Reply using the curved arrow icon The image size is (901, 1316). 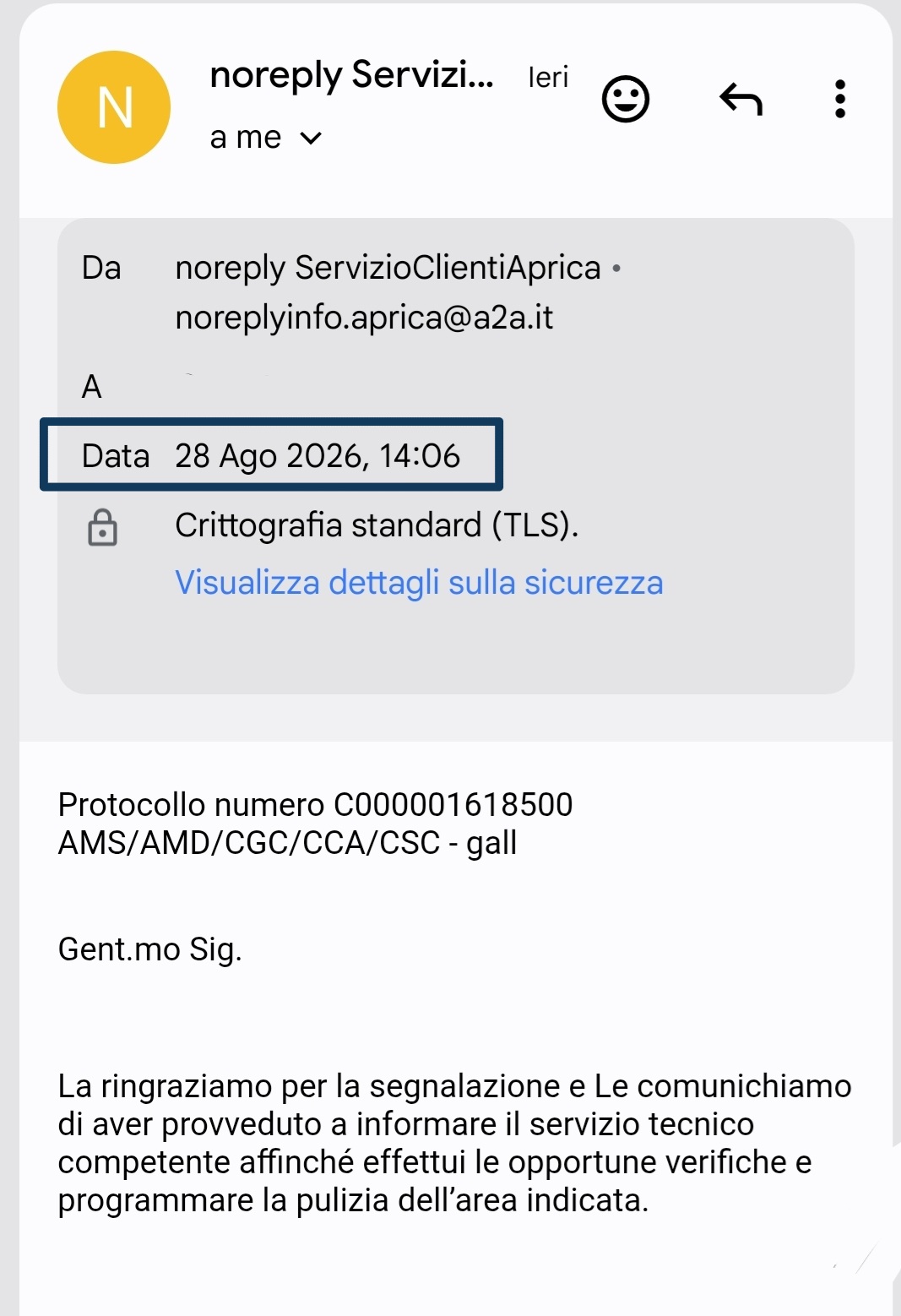[x=741, y=99]
